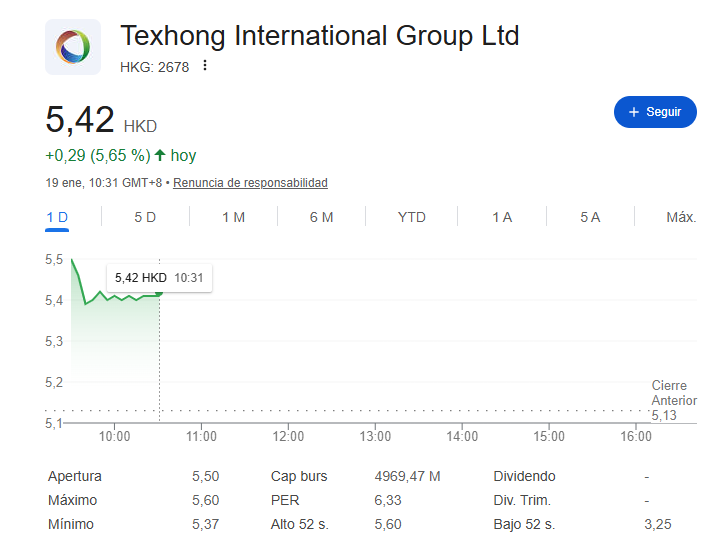Click the chart marker at 10:31
This screenshot has height=556, width=717.
pyautogui.click(x=160, y=294)
